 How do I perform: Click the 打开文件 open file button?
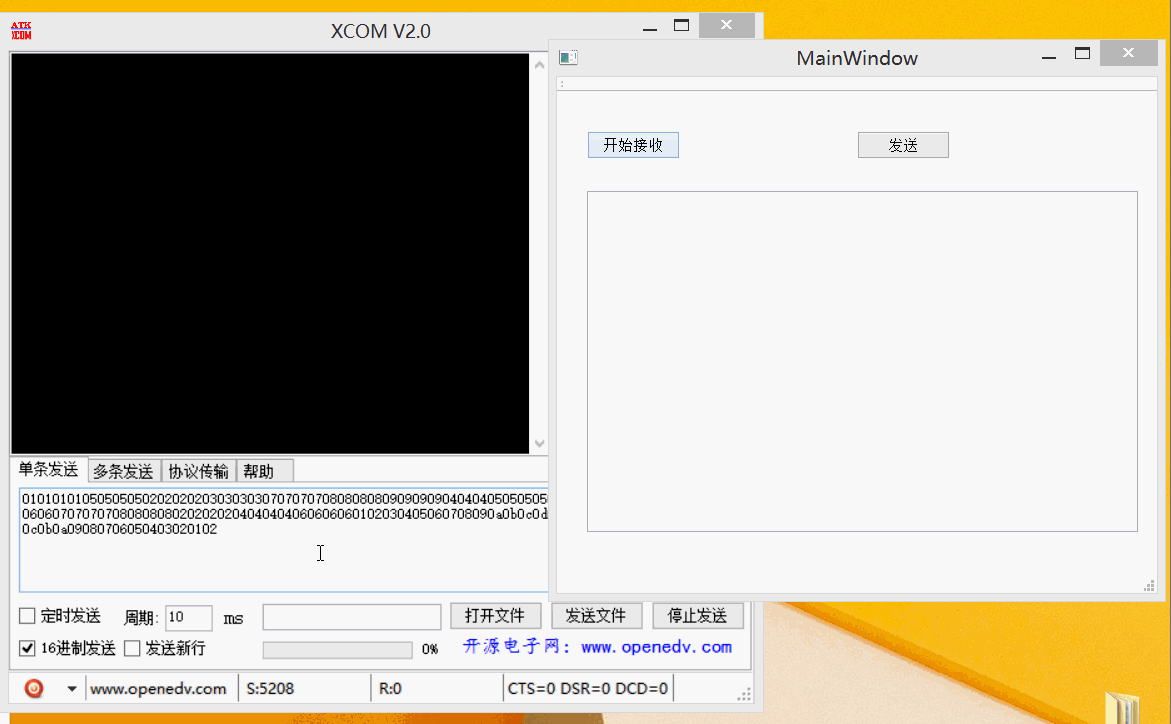tap(495, 616)
